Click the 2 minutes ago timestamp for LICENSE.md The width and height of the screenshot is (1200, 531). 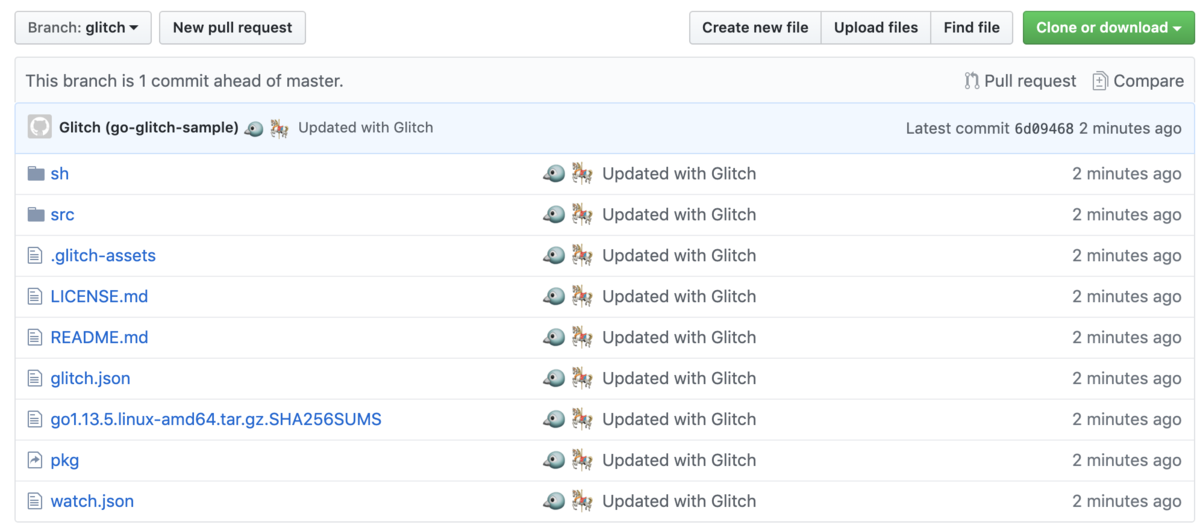tap(1127, 296)
